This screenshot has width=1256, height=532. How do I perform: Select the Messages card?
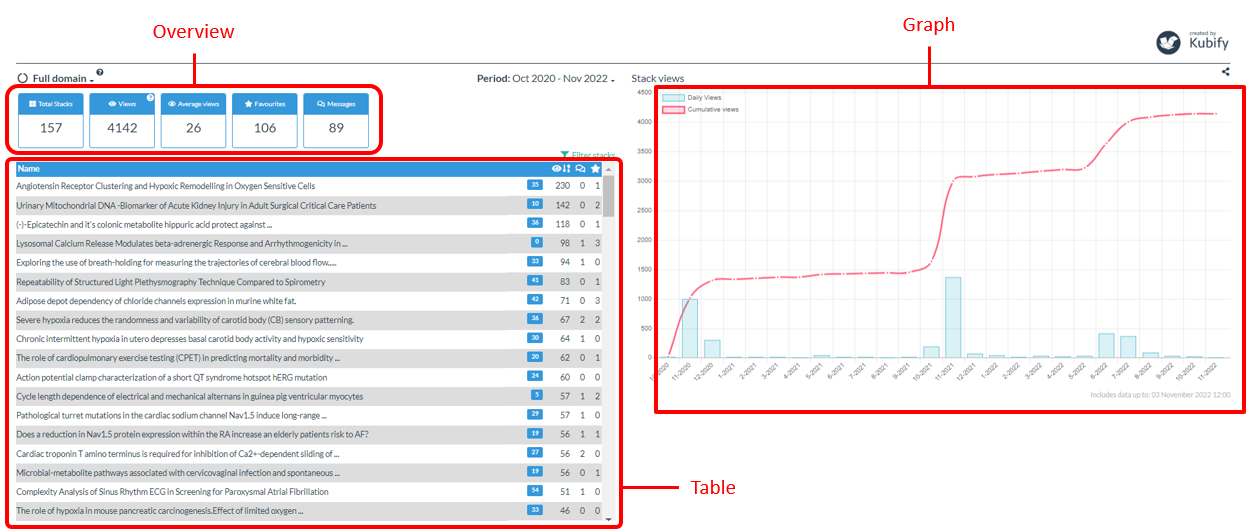click(336, 121)
